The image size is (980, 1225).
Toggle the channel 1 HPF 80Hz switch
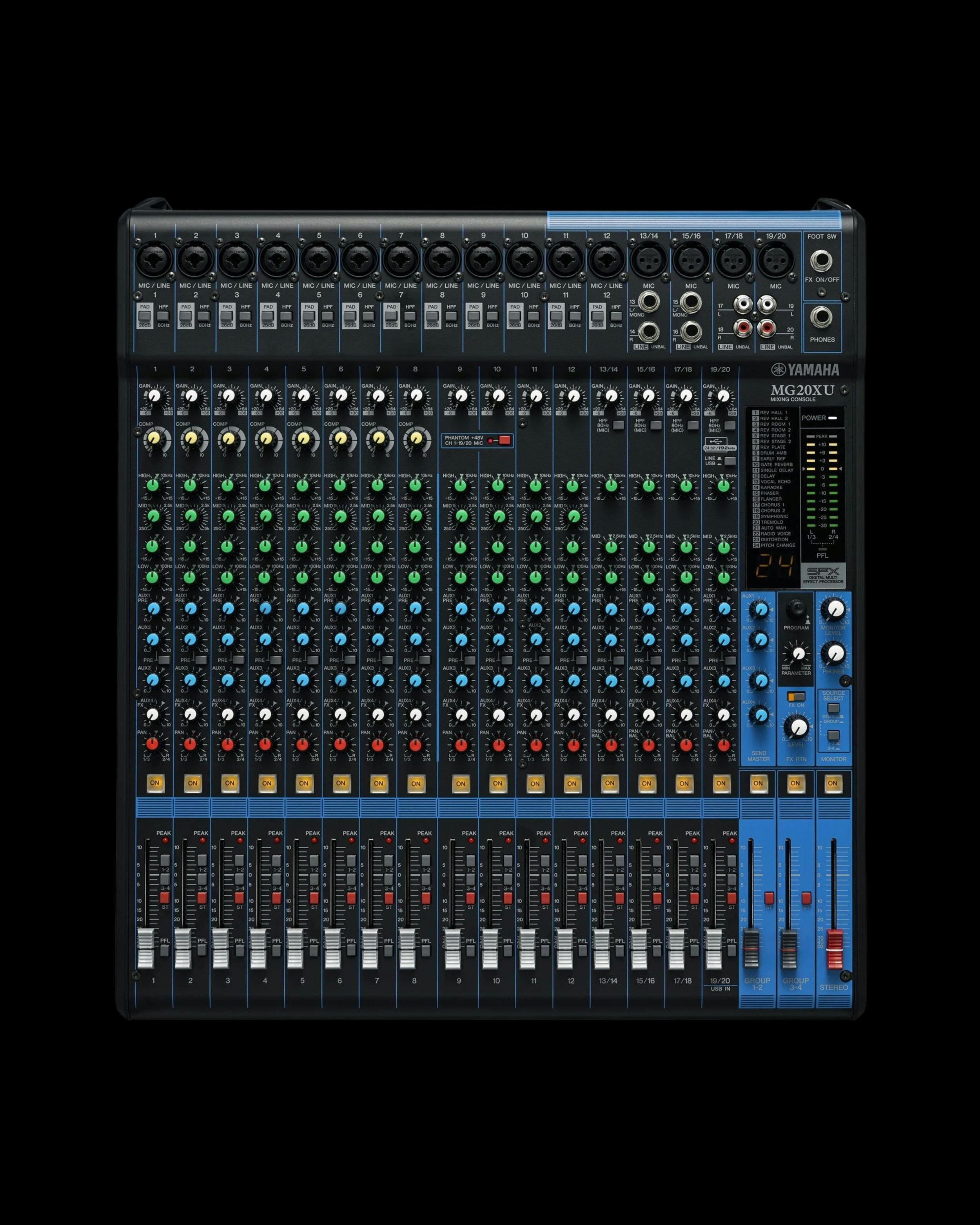click(163, 316)
